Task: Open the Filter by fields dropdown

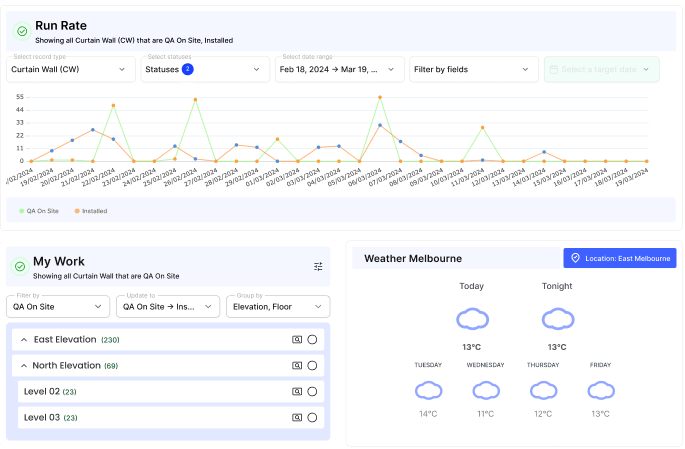Action: tap(474, 69)
